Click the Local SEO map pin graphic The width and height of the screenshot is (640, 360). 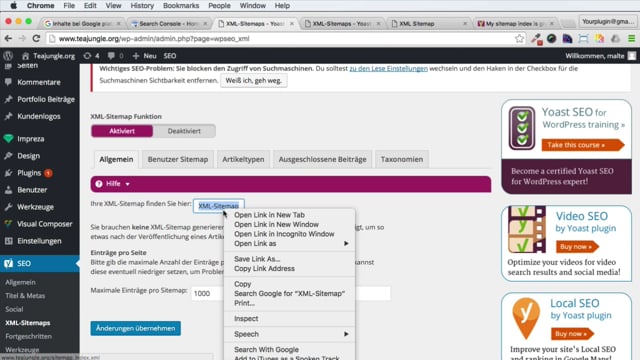tap(526, 318)
